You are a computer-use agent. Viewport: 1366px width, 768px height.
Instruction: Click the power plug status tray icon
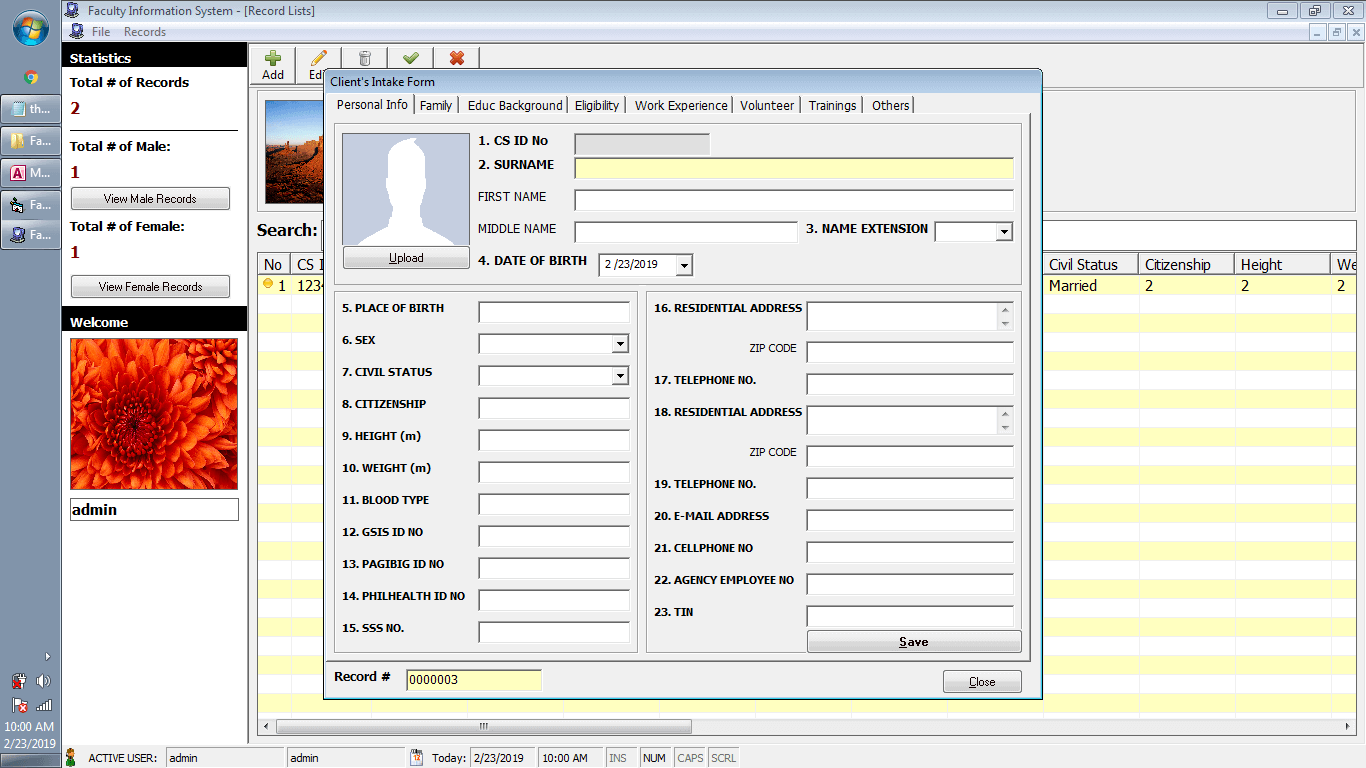coord(18,680)
